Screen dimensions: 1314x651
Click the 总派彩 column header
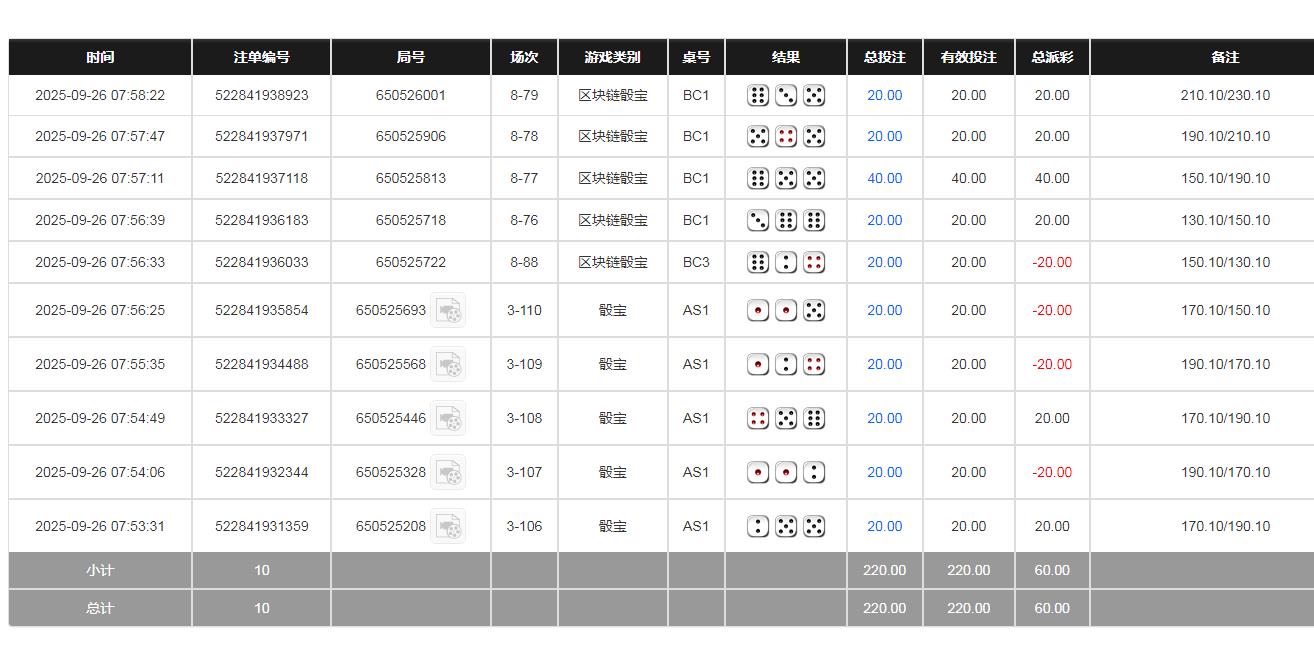pos(1052,58)
